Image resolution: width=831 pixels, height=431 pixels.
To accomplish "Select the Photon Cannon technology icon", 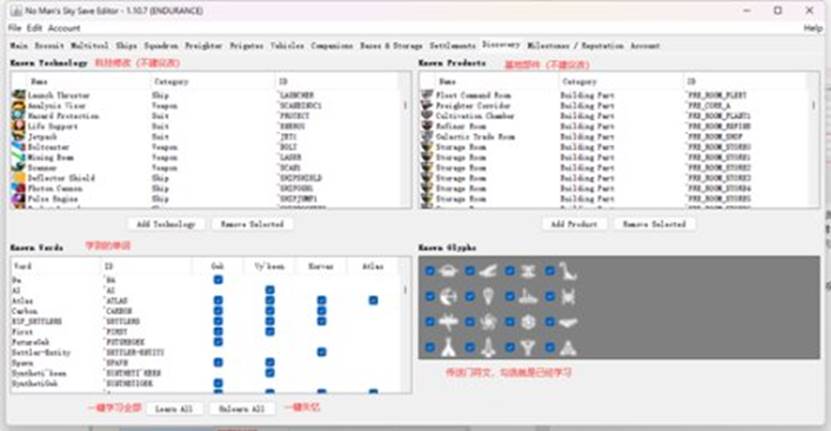I will [19, 188].
